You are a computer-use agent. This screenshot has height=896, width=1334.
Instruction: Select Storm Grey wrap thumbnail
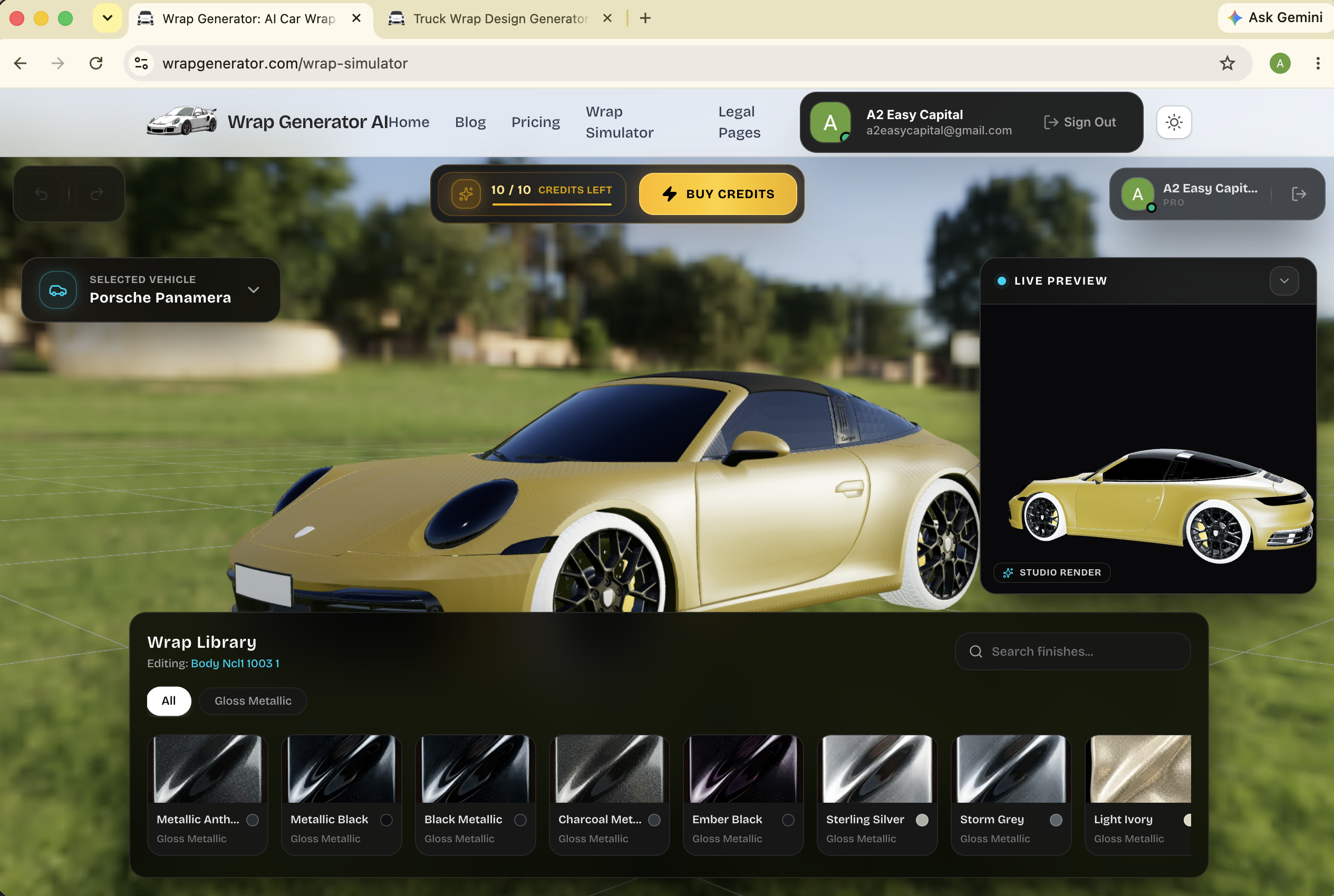click(1011, 769)
